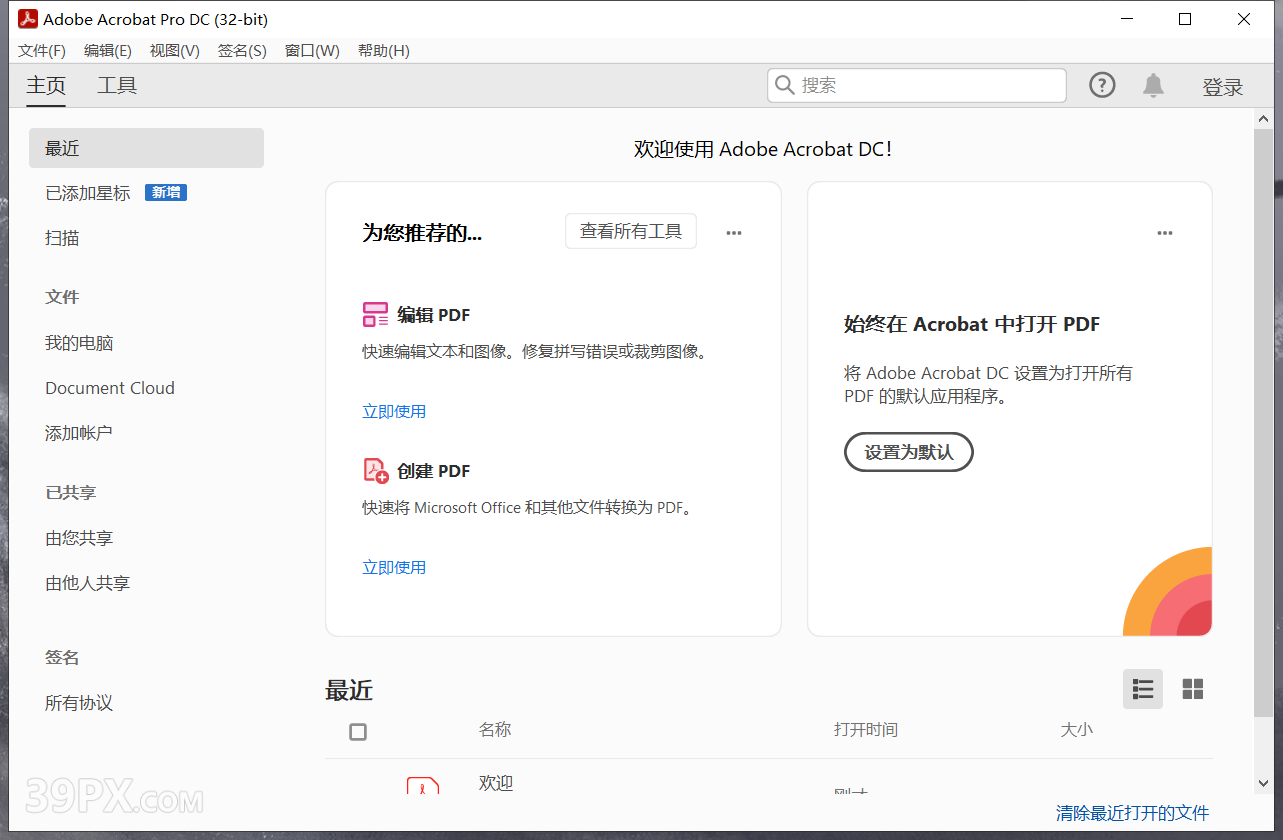The height and width of the screenshot is (840, 1283).
Task: Click in the 搜索 search field
Action: [x=917, y=86]
